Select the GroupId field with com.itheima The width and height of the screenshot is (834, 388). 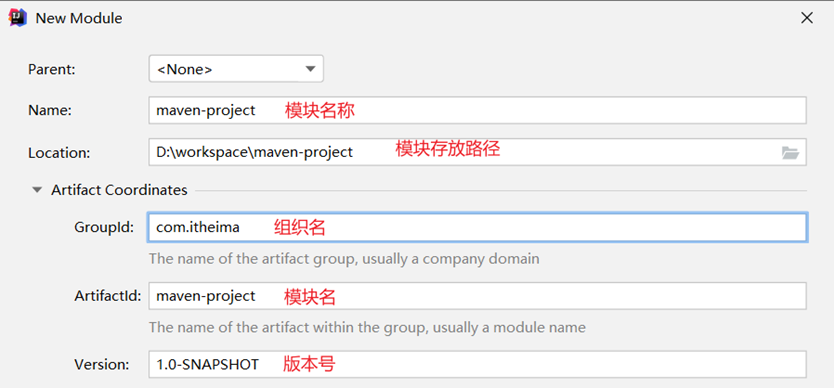pos(477,228)
